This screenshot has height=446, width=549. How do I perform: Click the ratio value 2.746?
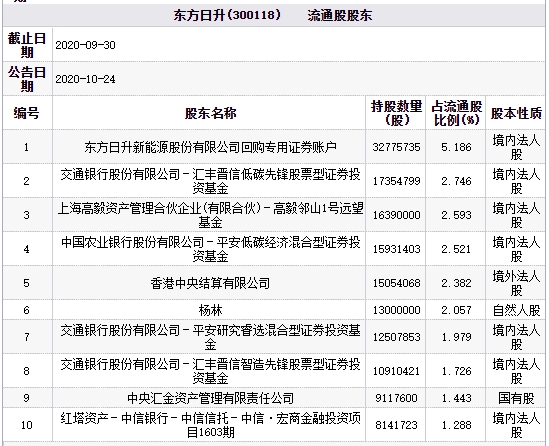[x=456, y=181]
